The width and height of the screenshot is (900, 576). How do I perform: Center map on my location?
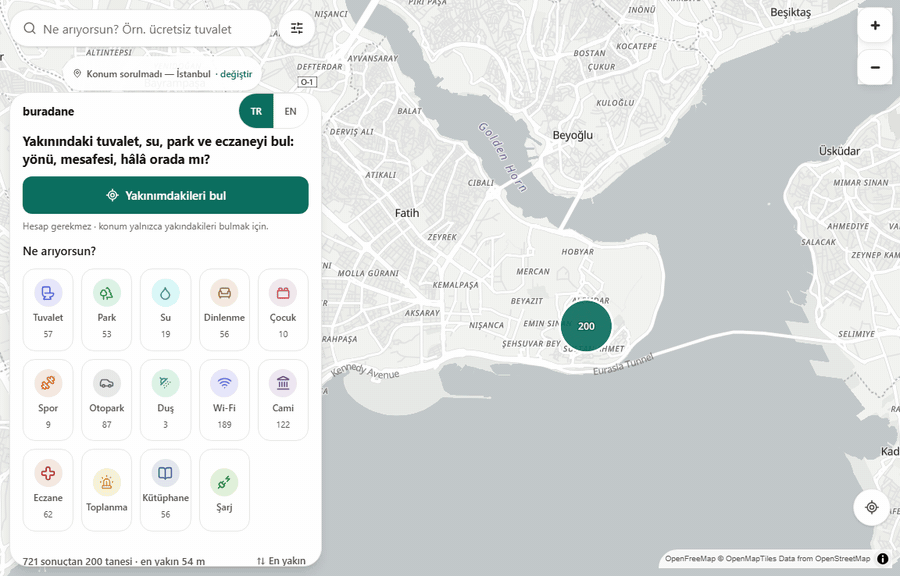coord(871,507)
